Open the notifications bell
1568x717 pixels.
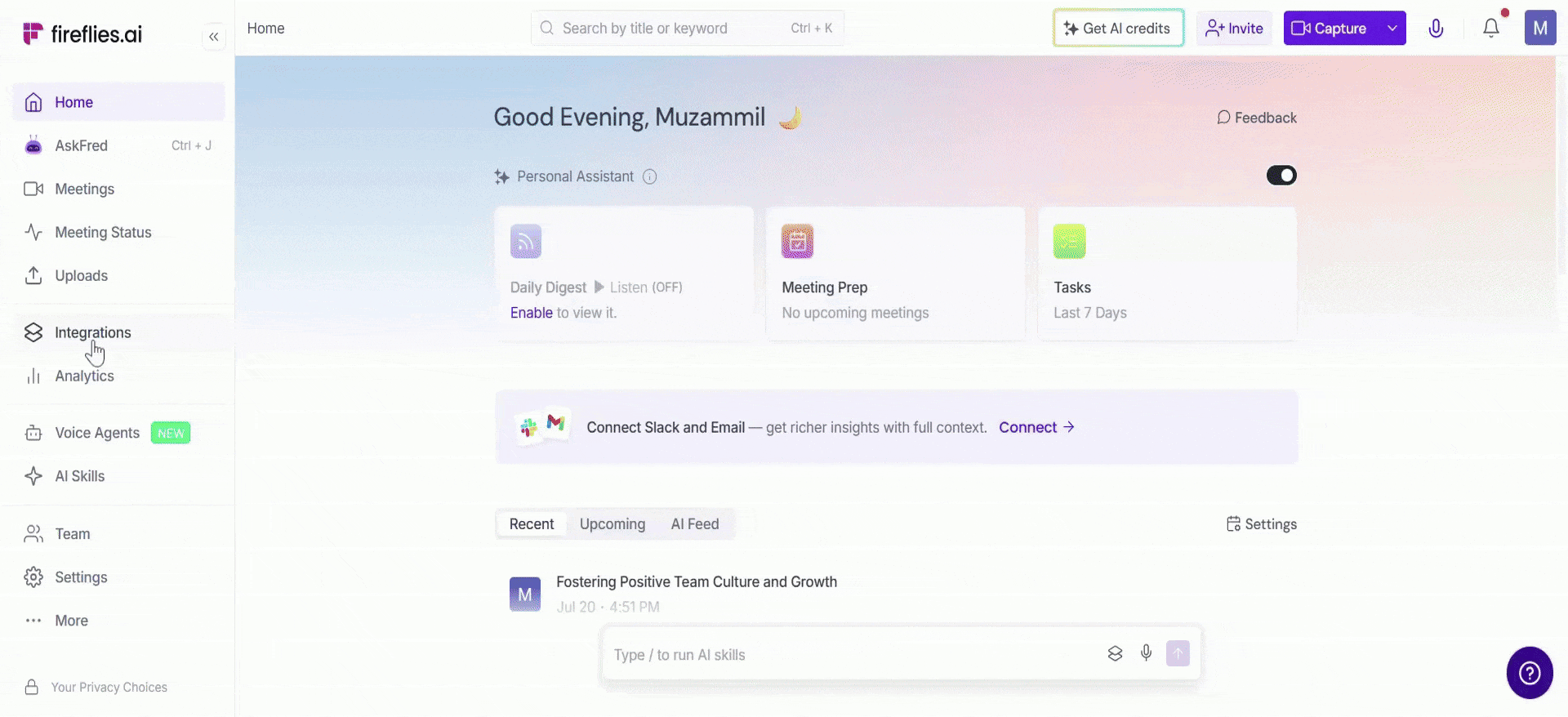tap(1491, 29)
